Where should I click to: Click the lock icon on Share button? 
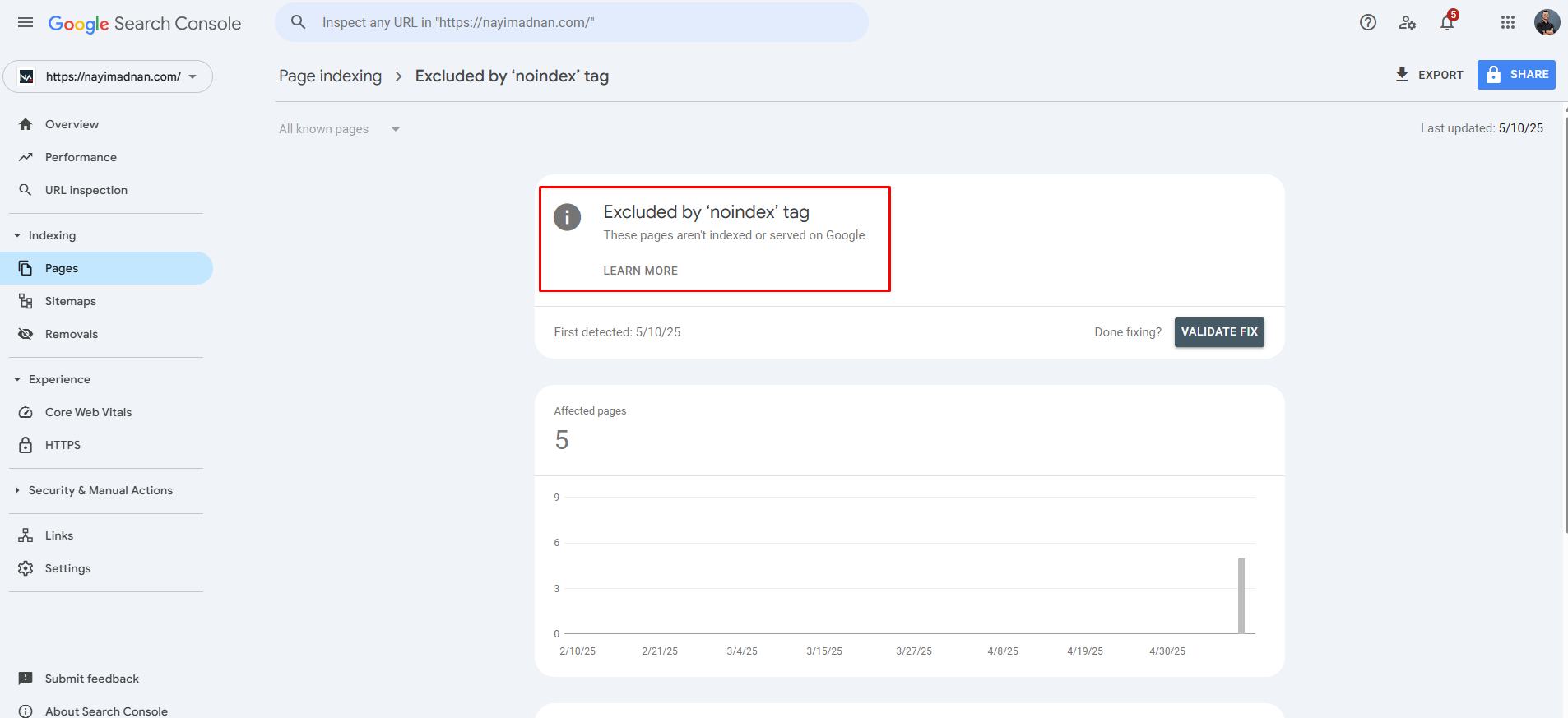(x=1494, y=75)
